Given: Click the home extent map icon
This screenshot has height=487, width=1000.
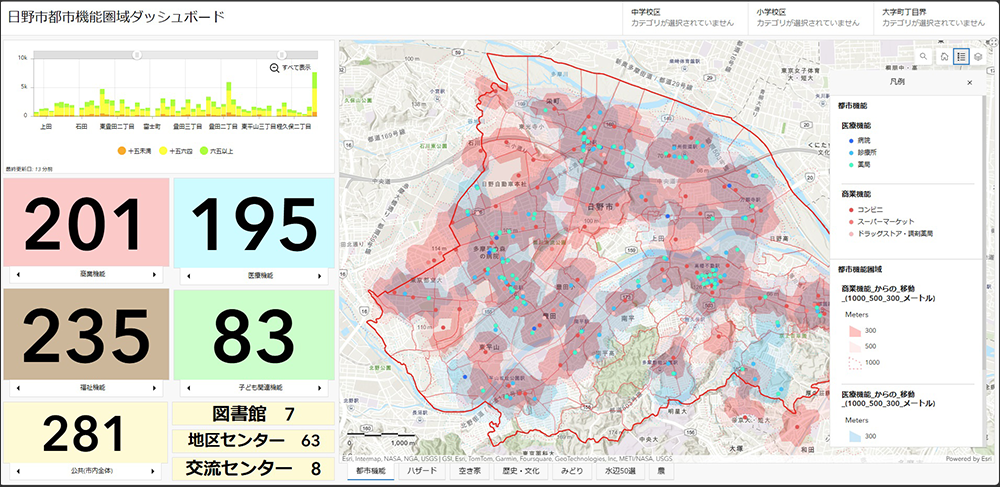Looking at the screenshot, I should [944, 57].
